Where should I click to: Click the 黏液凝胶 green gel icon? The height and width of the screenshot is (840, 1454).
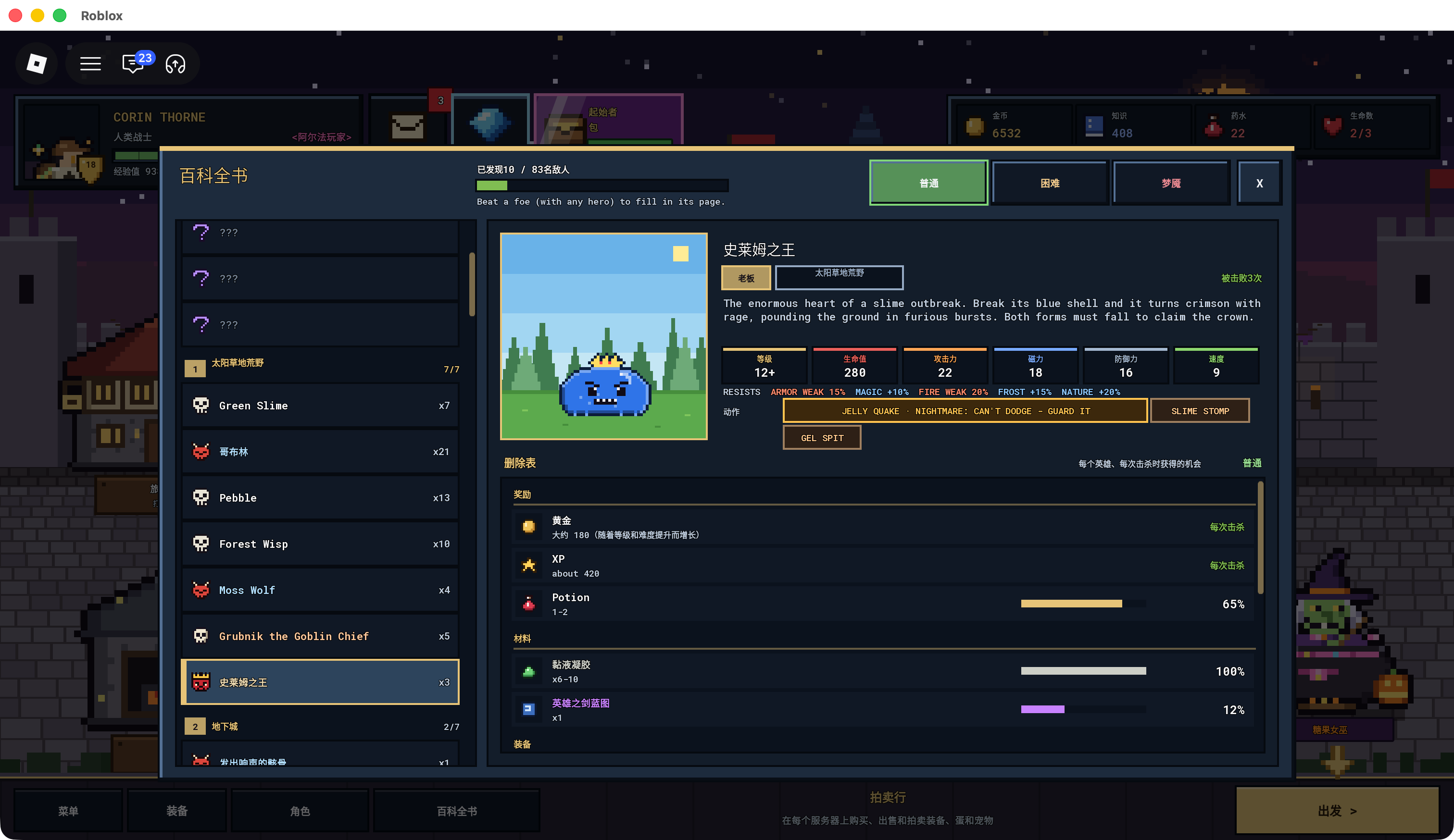[528, 671]
